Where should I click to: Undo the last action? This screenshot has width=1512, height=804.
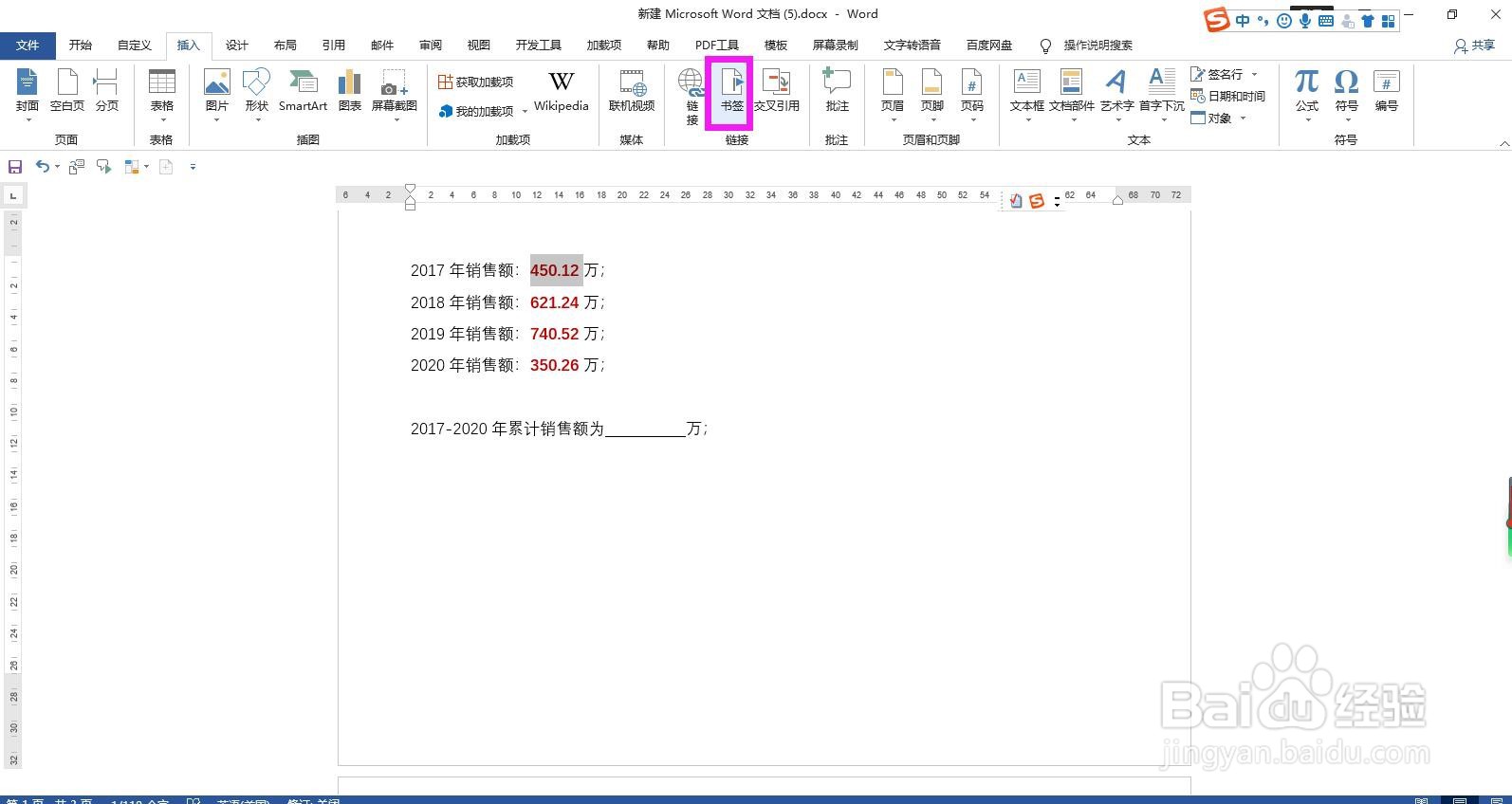43,167
